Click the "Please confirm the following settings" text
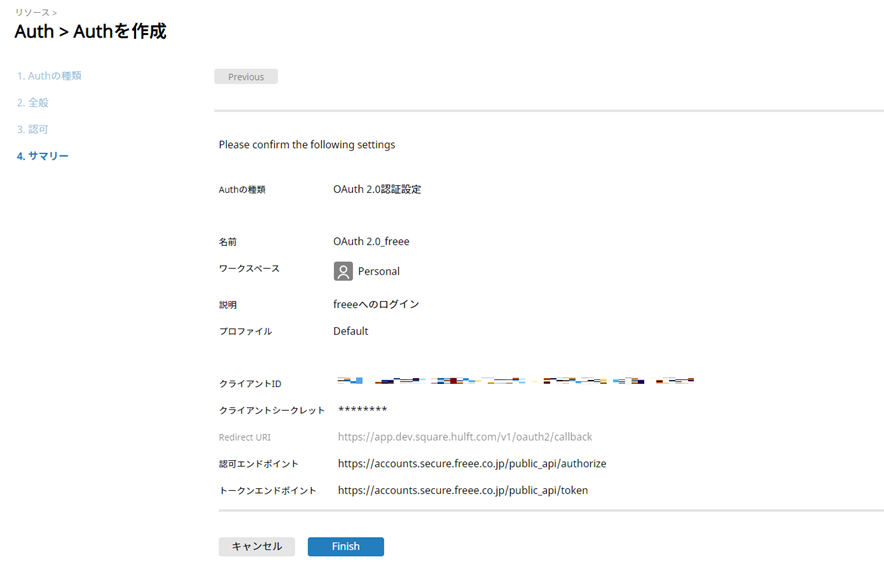Image resolution: width=884 pixels, height=564 pixels. coord(307,145)
